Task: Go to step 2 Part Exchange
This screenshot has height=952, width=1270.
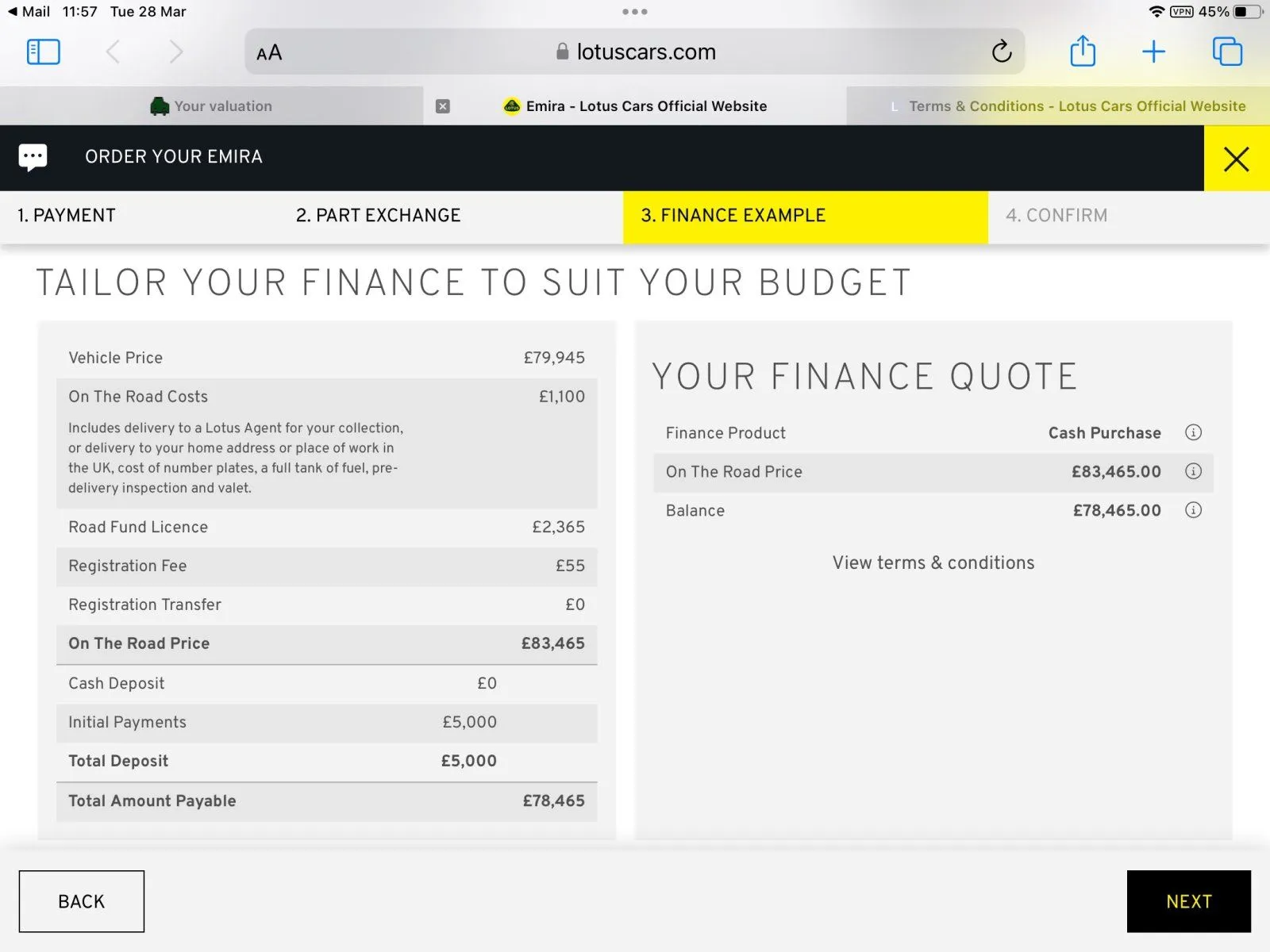Action: pos(378,216)
